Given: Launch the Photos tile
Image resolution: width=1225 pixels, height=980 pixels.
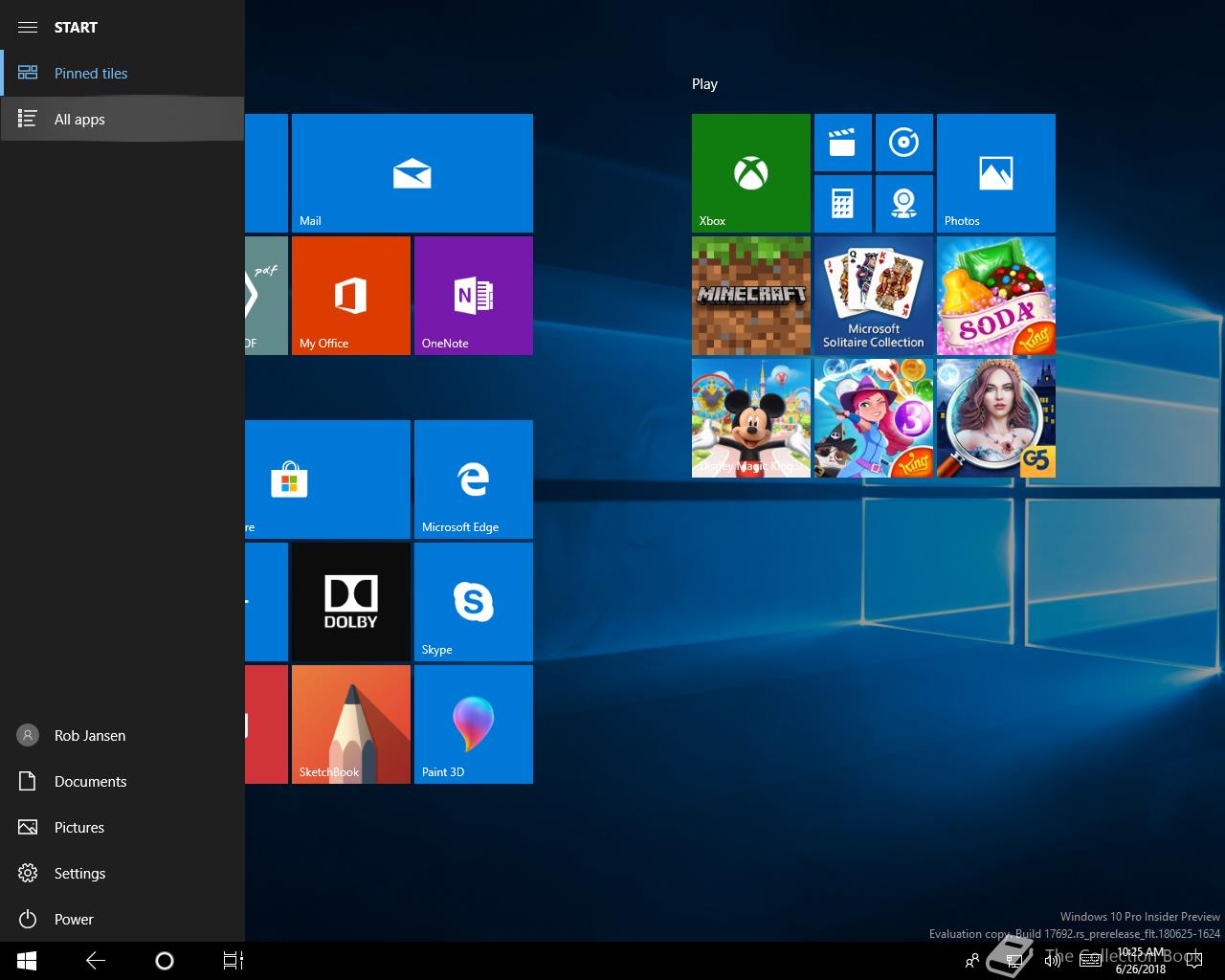Looking at the screenshot, I should coord(995,172).
